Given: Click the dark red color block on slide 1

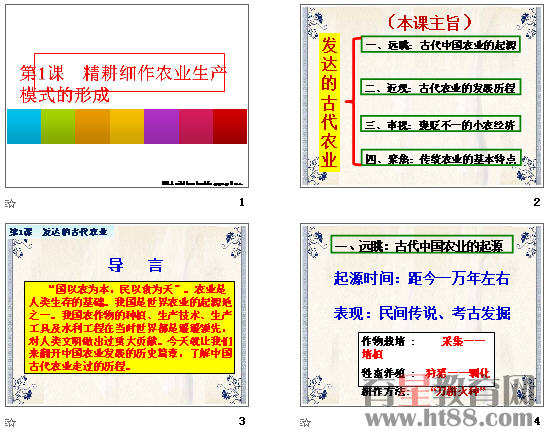Looking at the screenshot, I should [230, 126].
